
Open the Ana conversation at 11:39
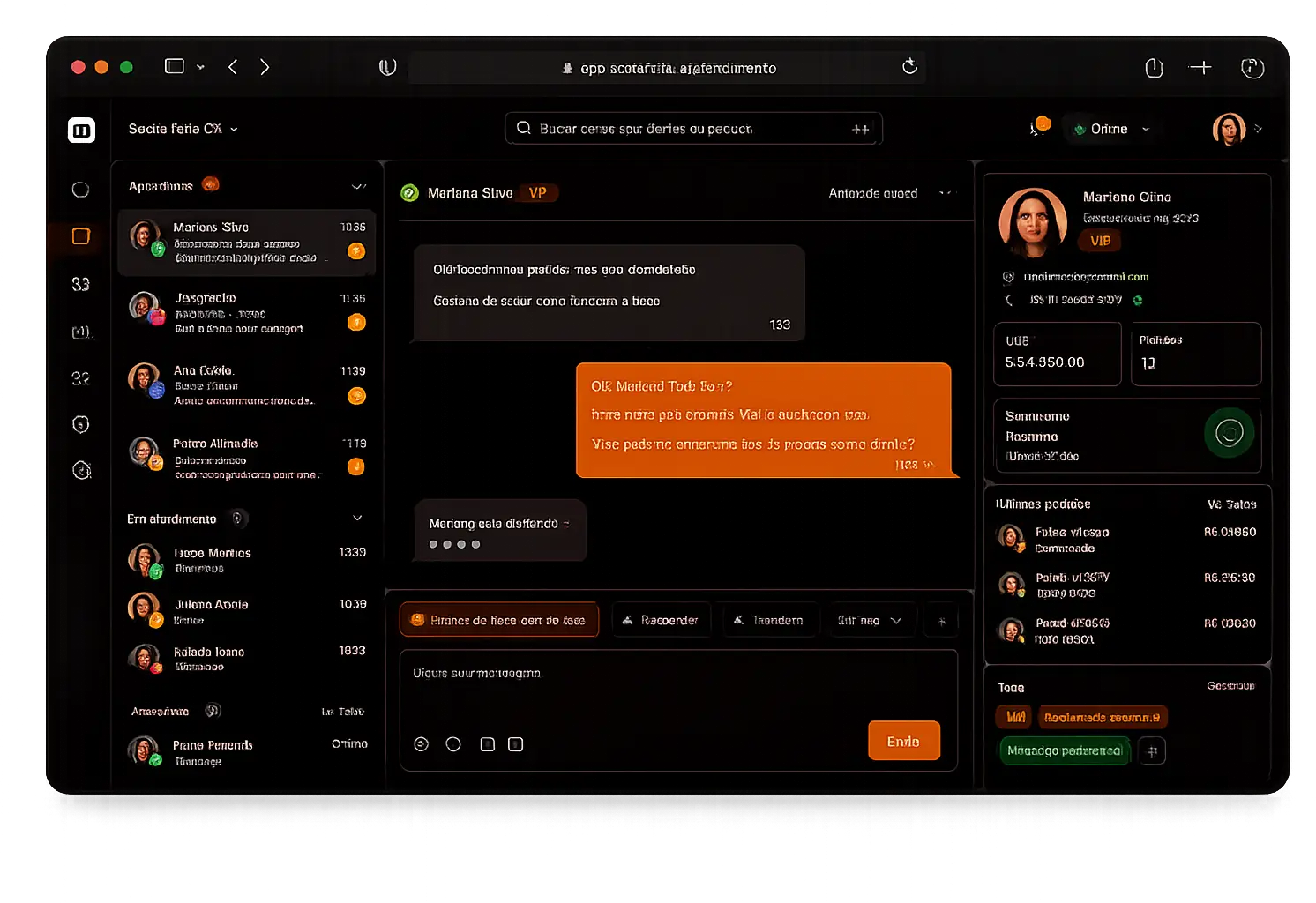tap(247, 385)
